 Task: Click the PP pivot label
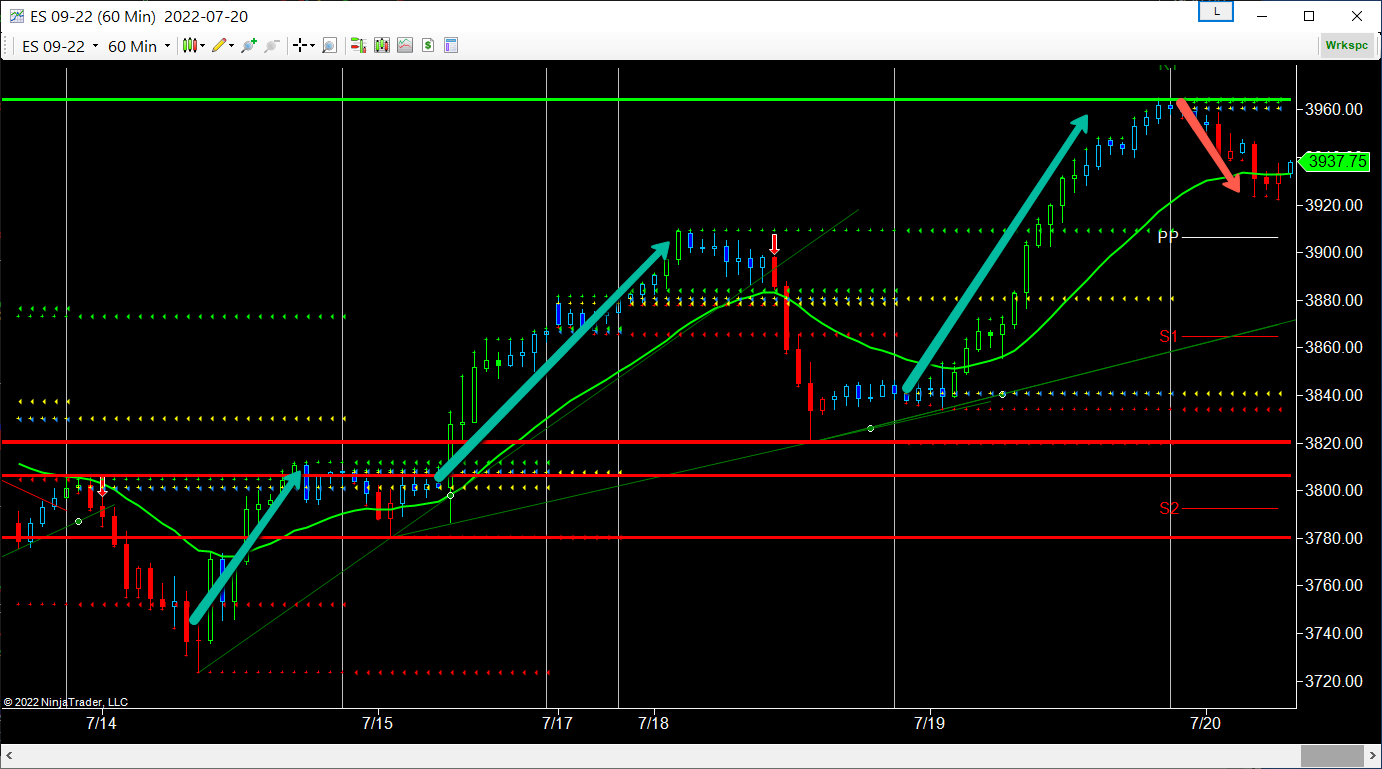coord(1168,237)
